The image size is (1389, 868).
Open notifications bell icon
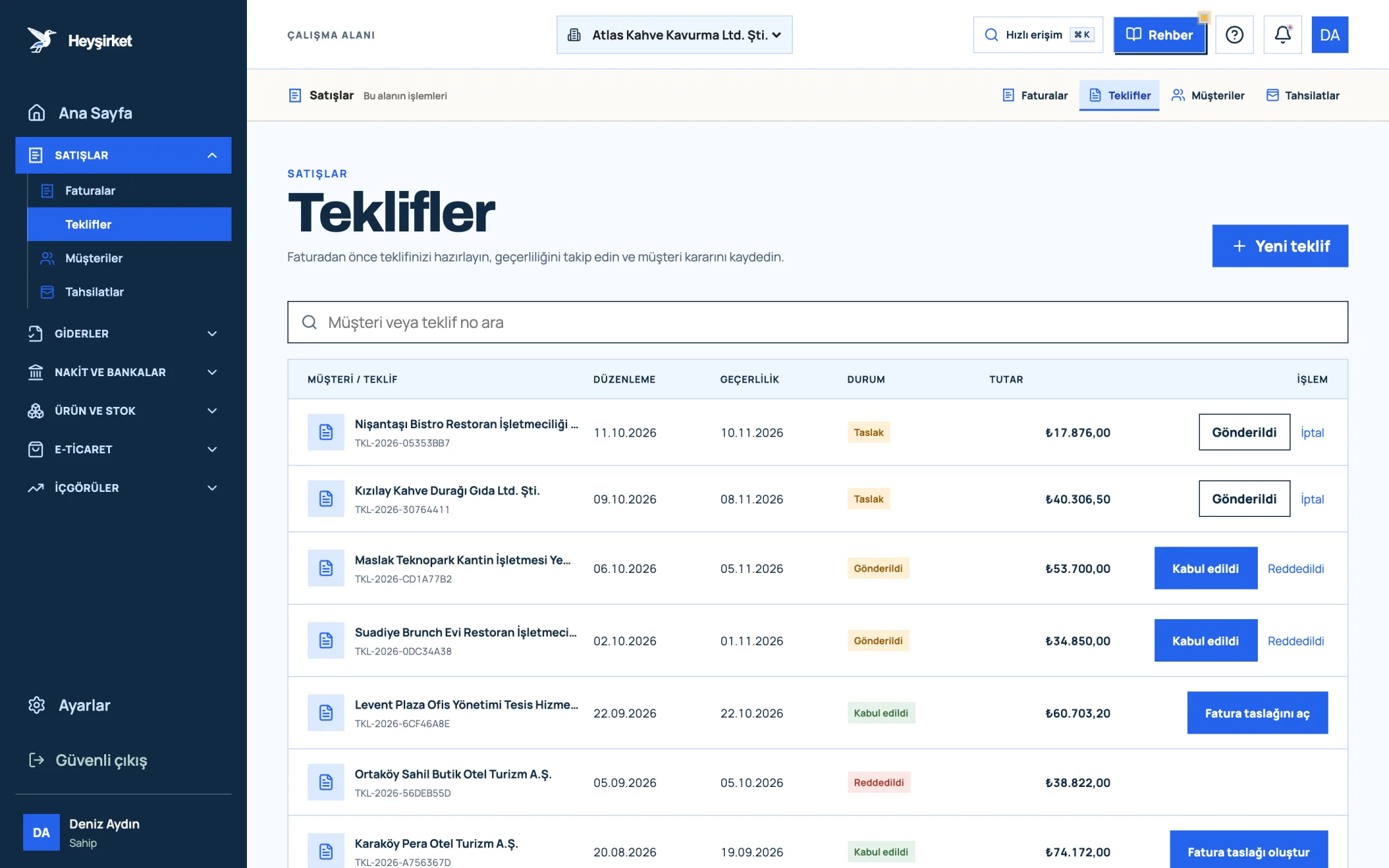pos(1282,35)
